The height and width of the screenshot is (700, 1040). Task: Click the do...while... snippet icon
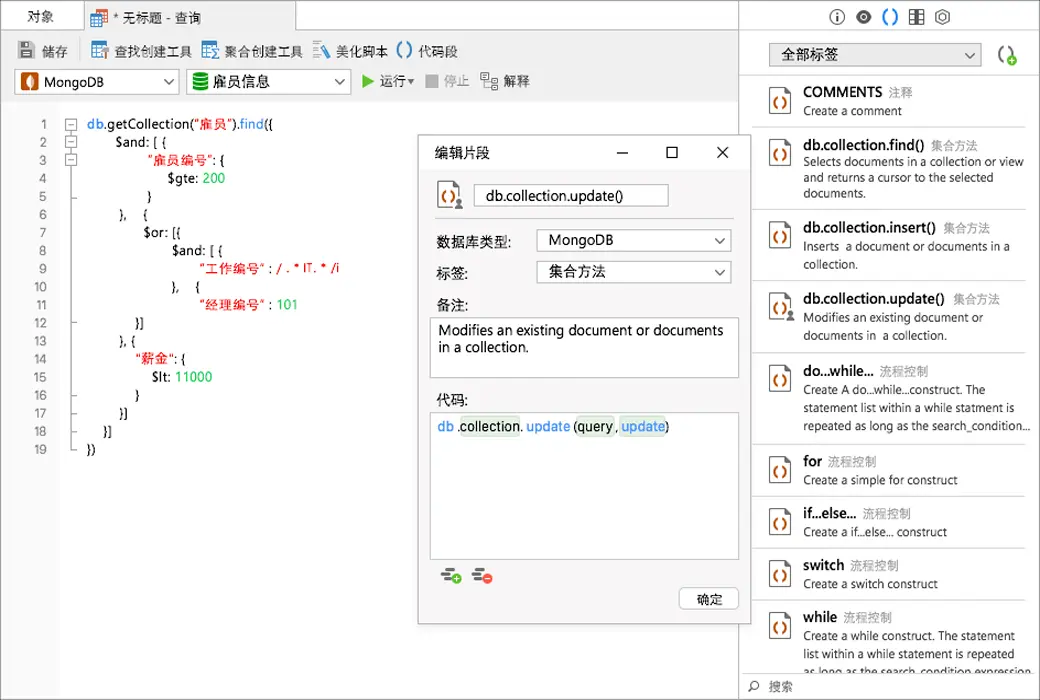tap(780, 380)
